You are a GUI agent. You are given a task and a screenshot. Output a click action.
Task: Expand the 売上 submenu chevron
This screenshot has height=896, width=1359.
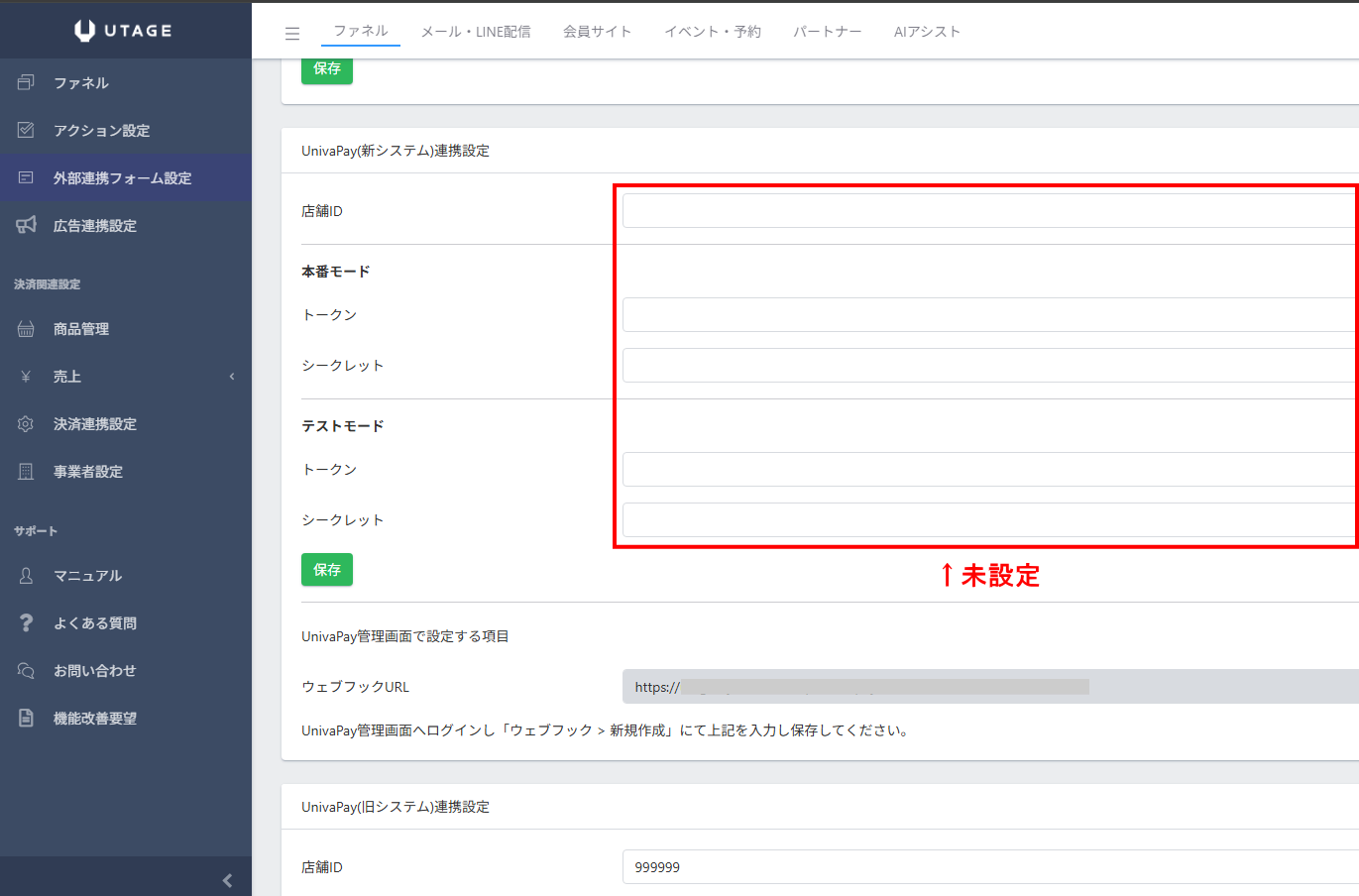(x=232, y=377)
